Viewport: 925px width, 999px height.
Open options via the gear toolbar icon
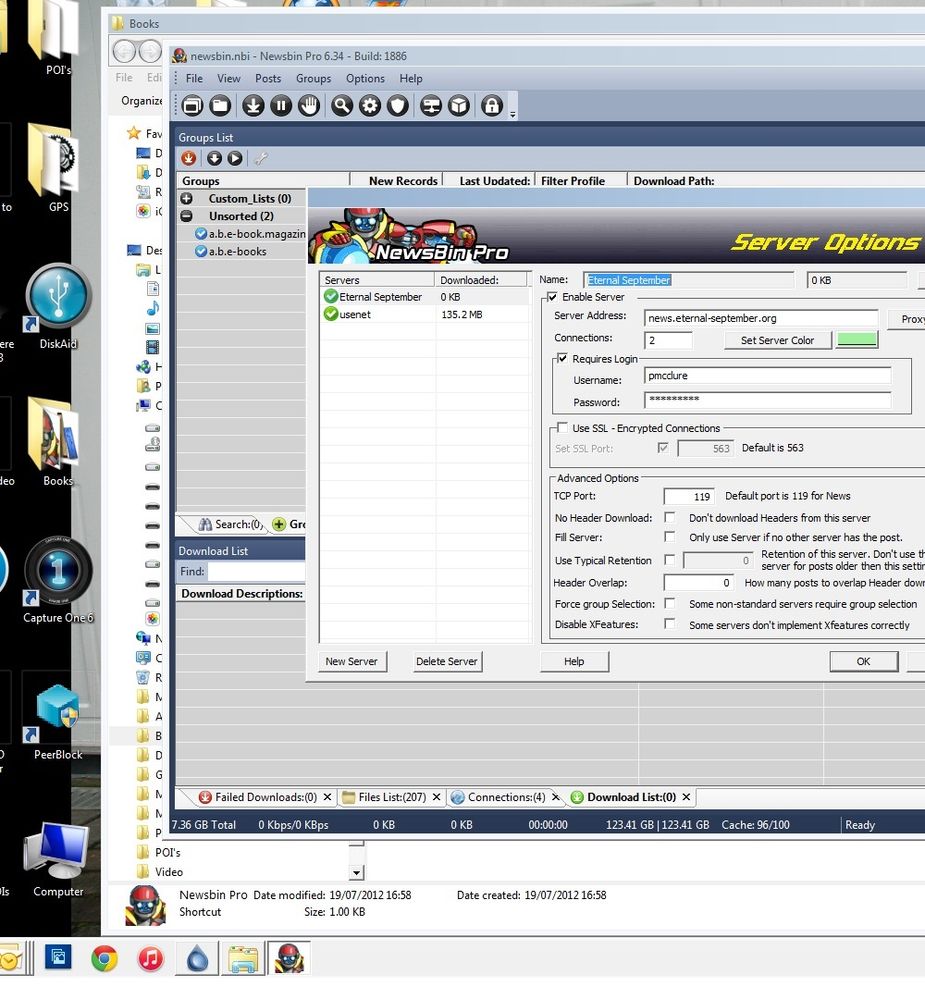click(x=370, y=106)
